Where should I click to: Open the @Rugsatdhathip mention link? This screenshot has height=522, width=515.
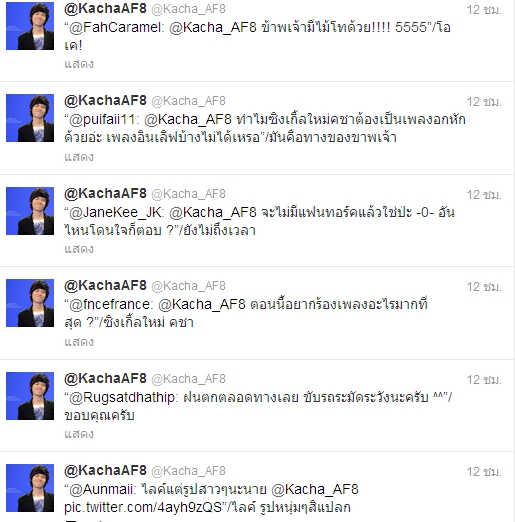[122, 397]
